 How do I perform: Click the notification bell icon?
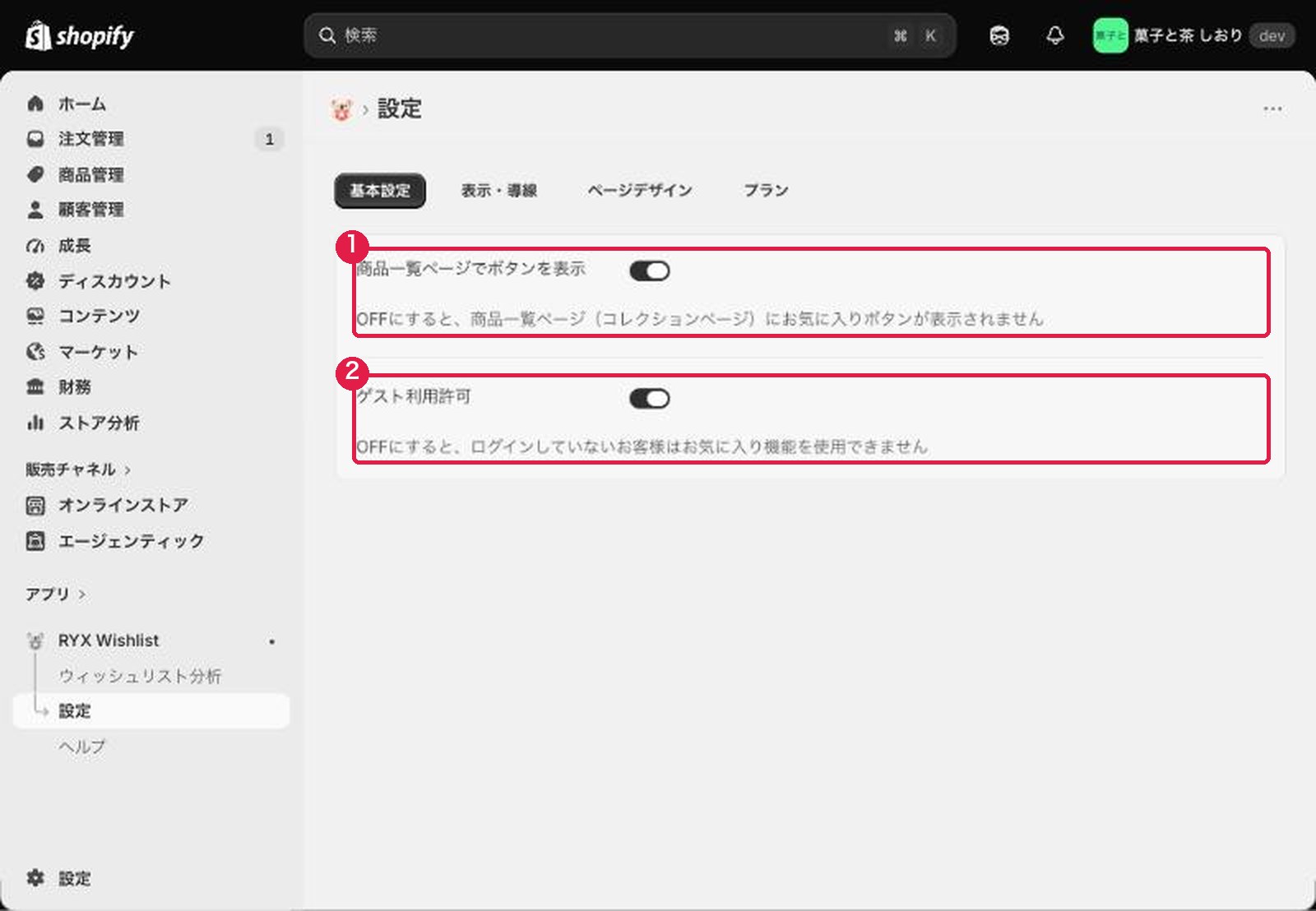(x=1055, y=35)
